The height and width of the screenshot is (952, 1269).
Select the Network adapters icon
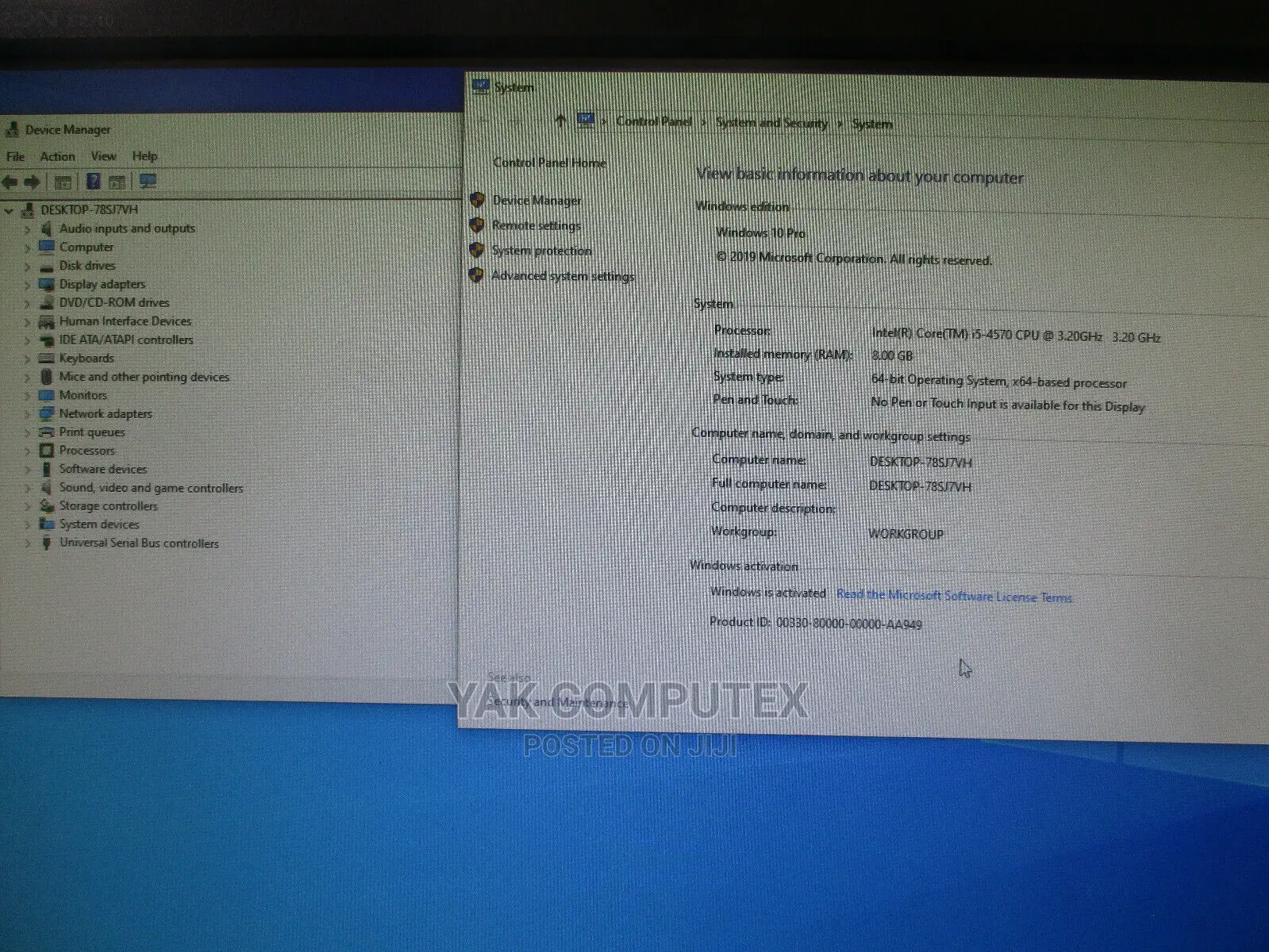(46, 413)
